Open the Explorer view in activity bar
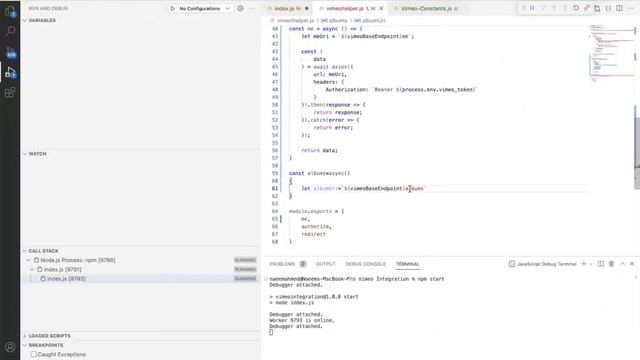The image size is (640, 360). coord(10,11)
